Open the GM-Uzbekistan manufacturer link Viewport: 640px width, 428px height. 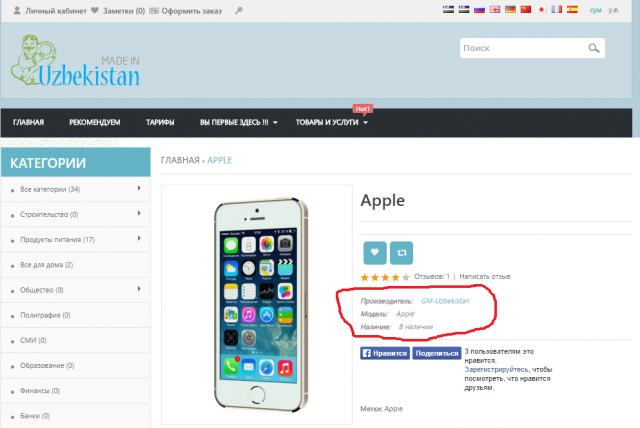[x=445, y=300]
